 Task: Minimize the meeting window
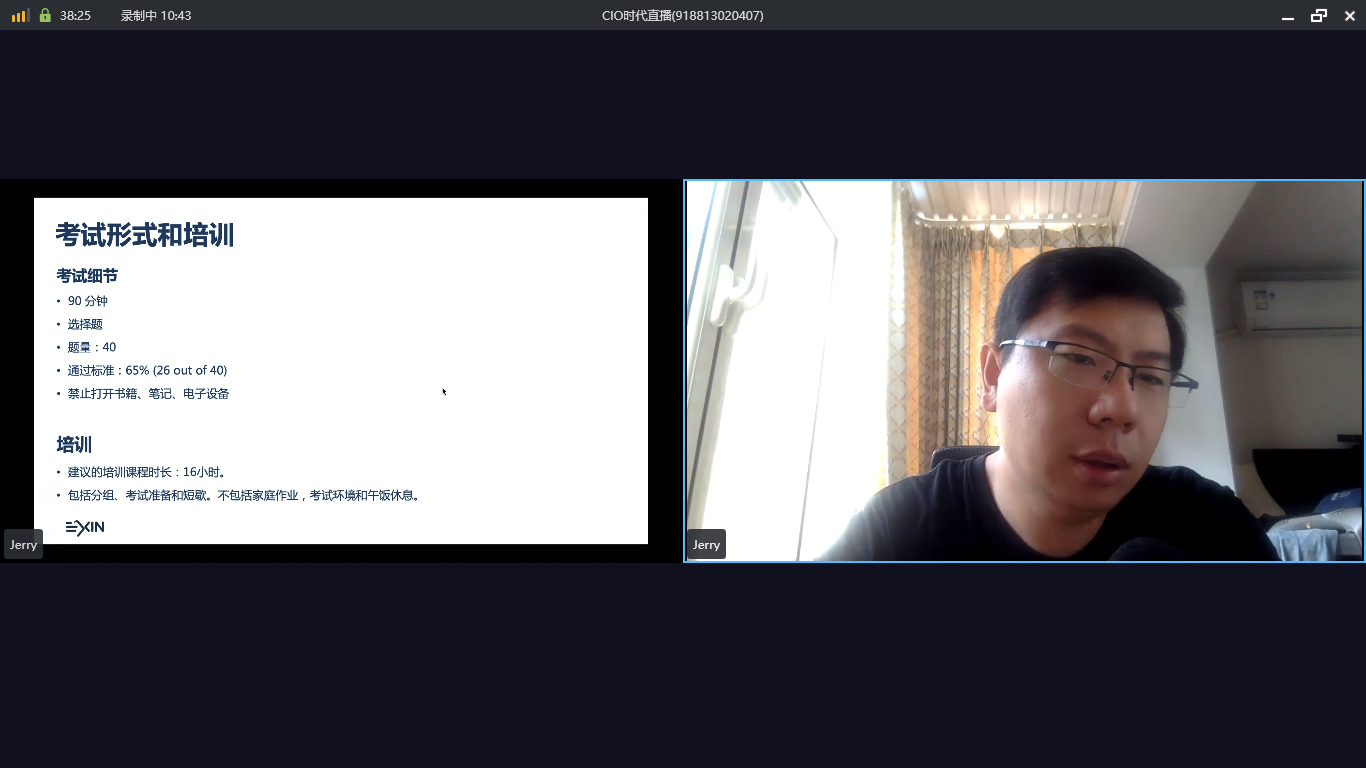coord(1288,16)
